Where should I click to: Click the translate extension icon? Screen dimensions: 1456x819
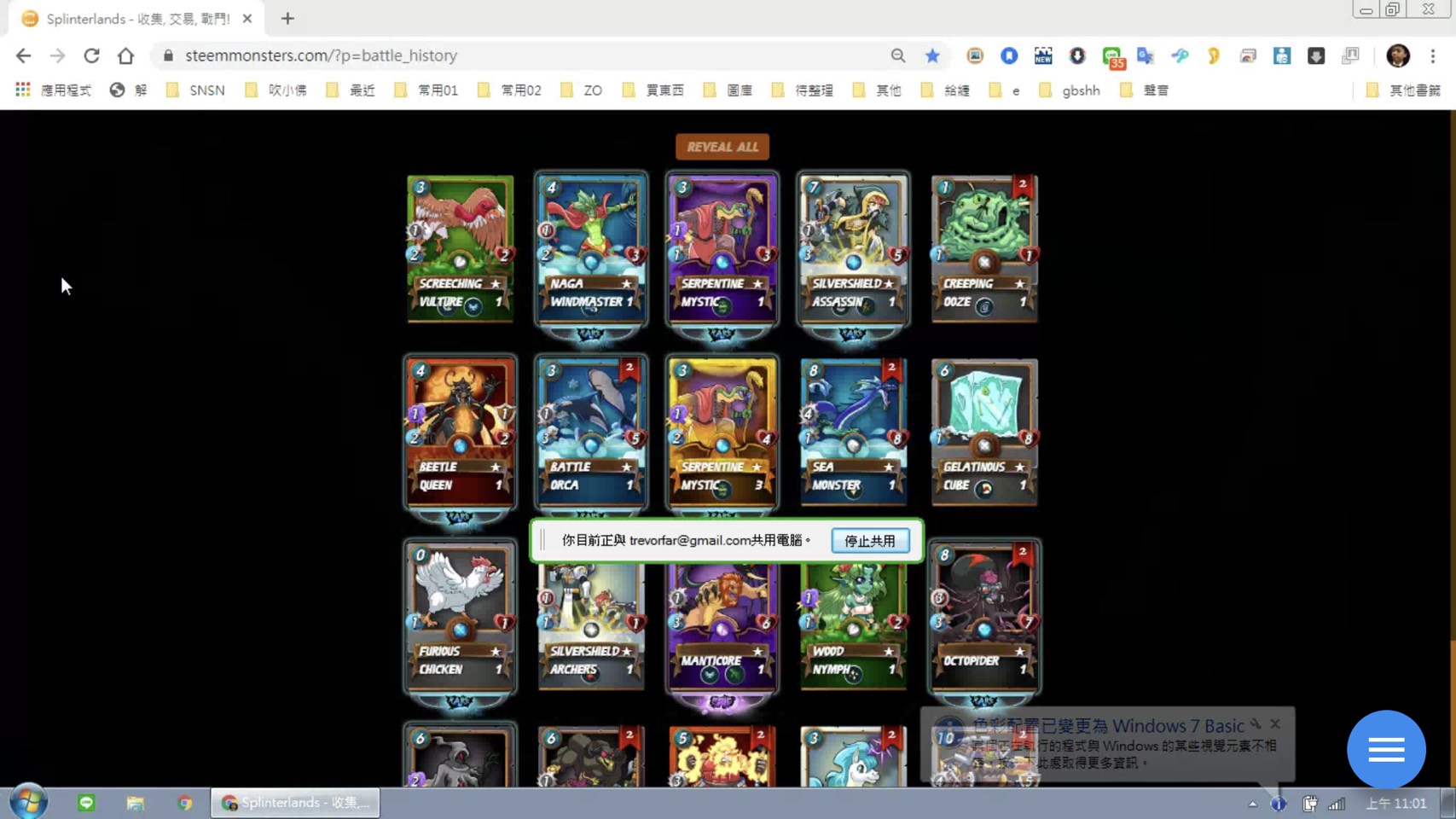click(x=1146, y=55)
